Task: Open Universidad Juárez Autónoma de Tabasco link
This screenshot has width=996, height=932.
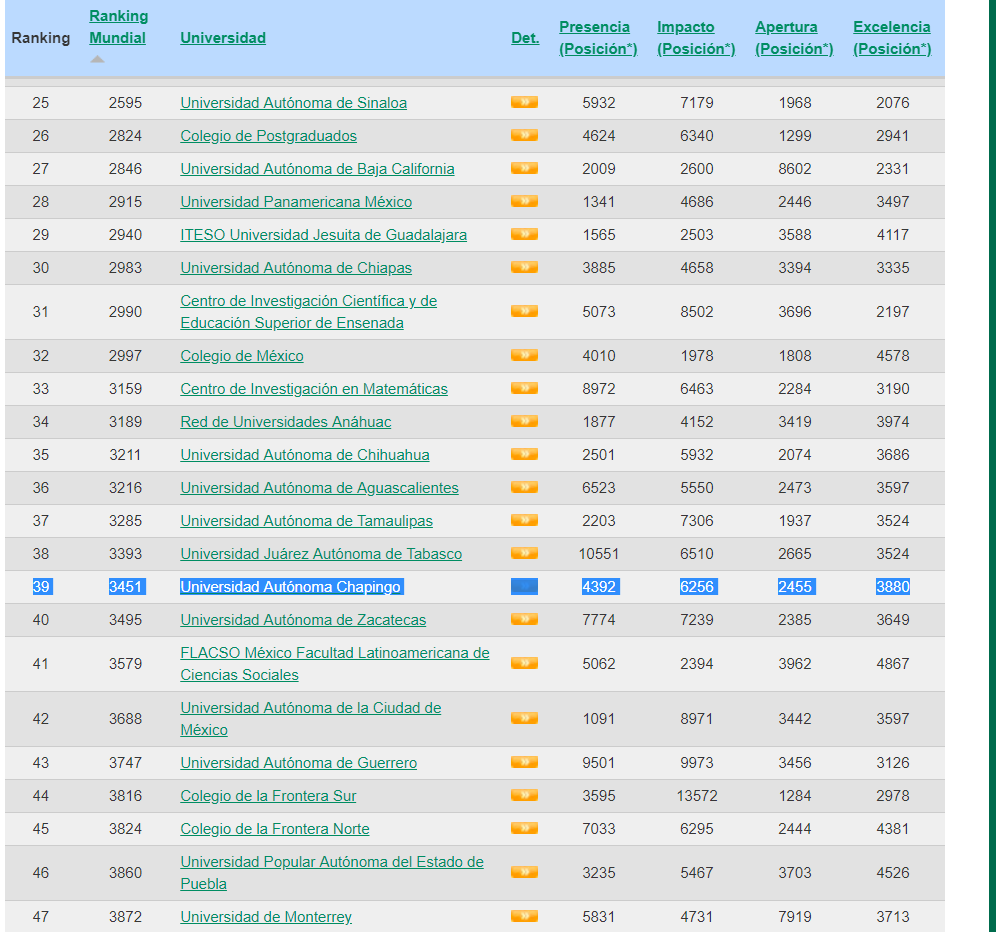Action: coord(321,554)
